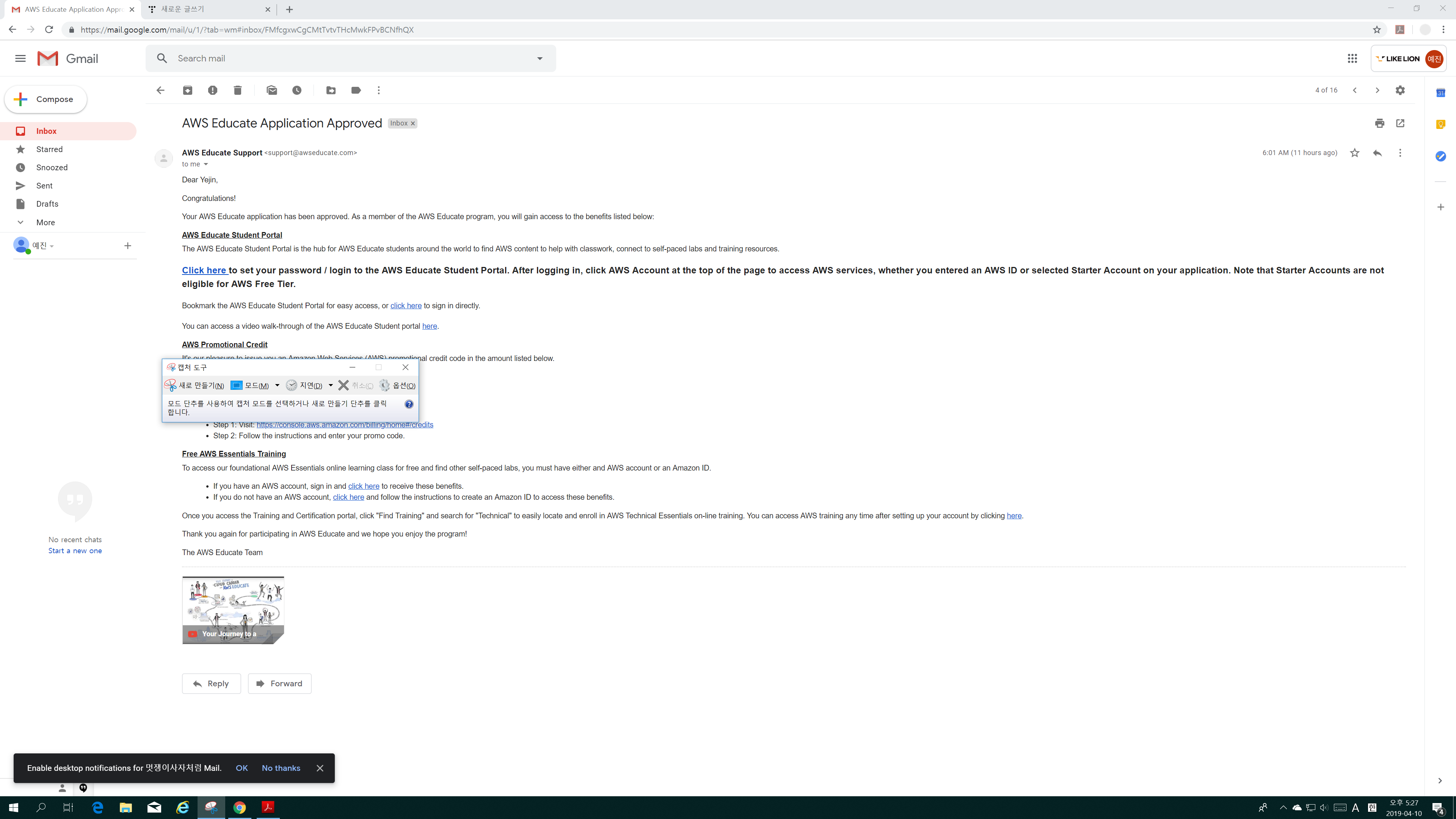Expand More in left sidebar

pyautogui.click(x=45, y=222)
